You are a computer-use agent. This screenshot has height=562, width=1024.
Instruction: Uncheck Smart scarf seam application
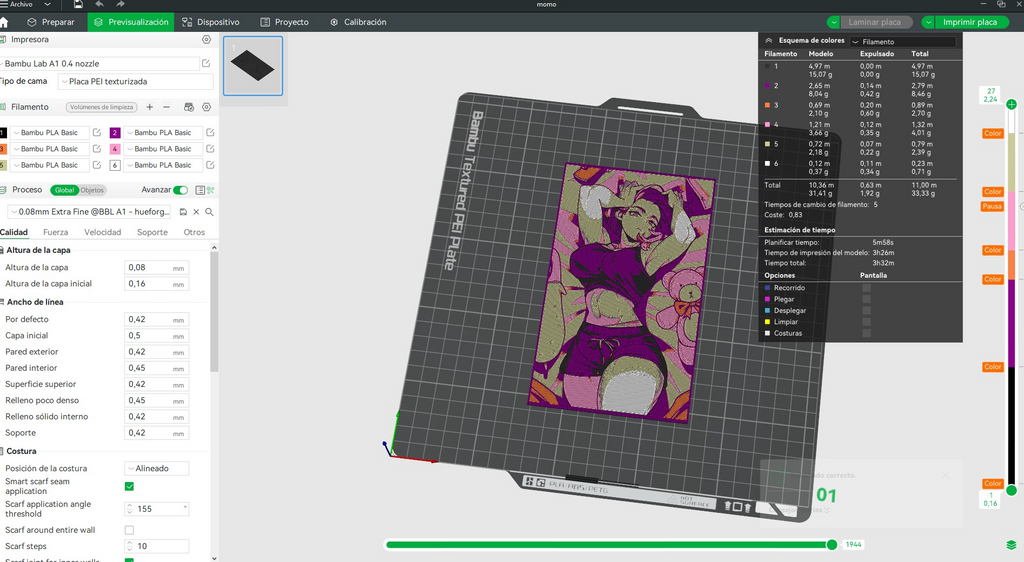coord(129,486)
